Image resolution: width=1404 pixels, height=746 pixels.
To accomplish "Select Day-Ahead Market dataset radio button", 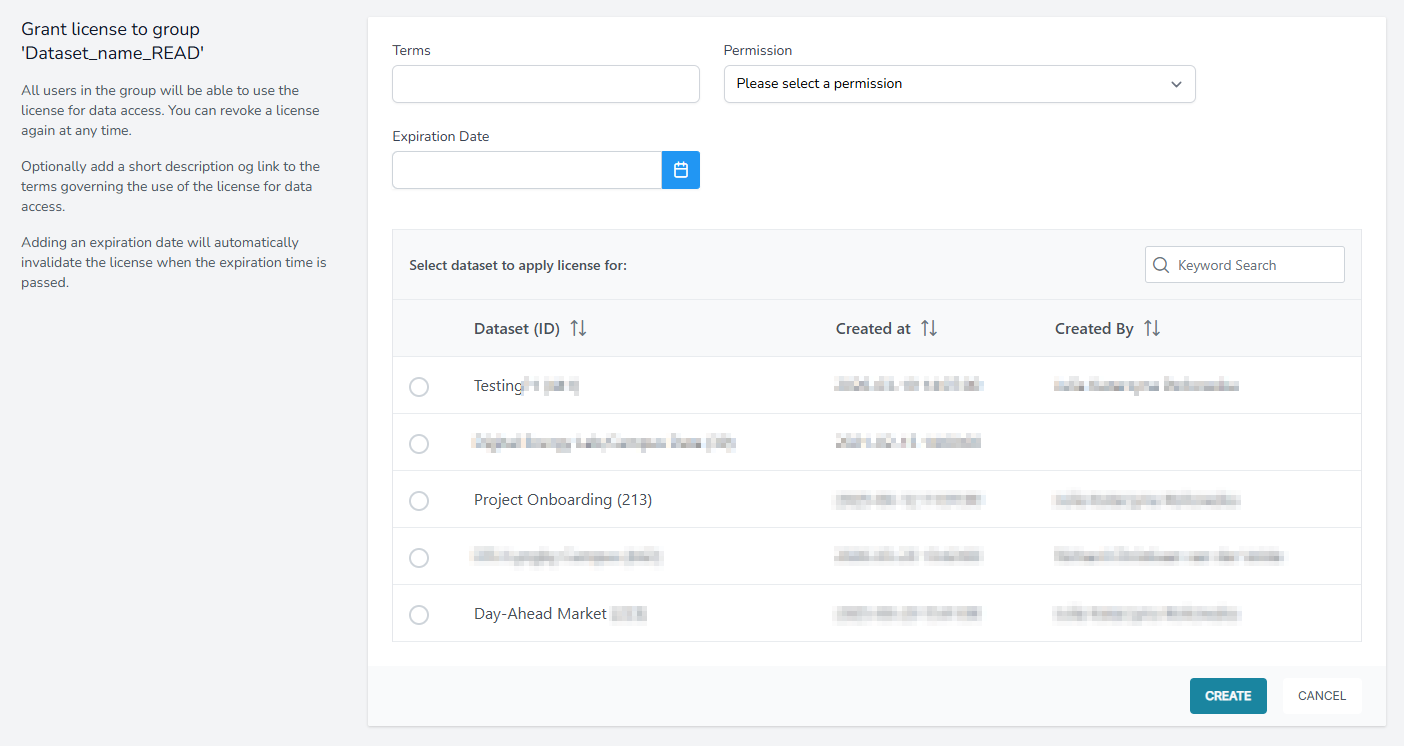I will point(419,615).
